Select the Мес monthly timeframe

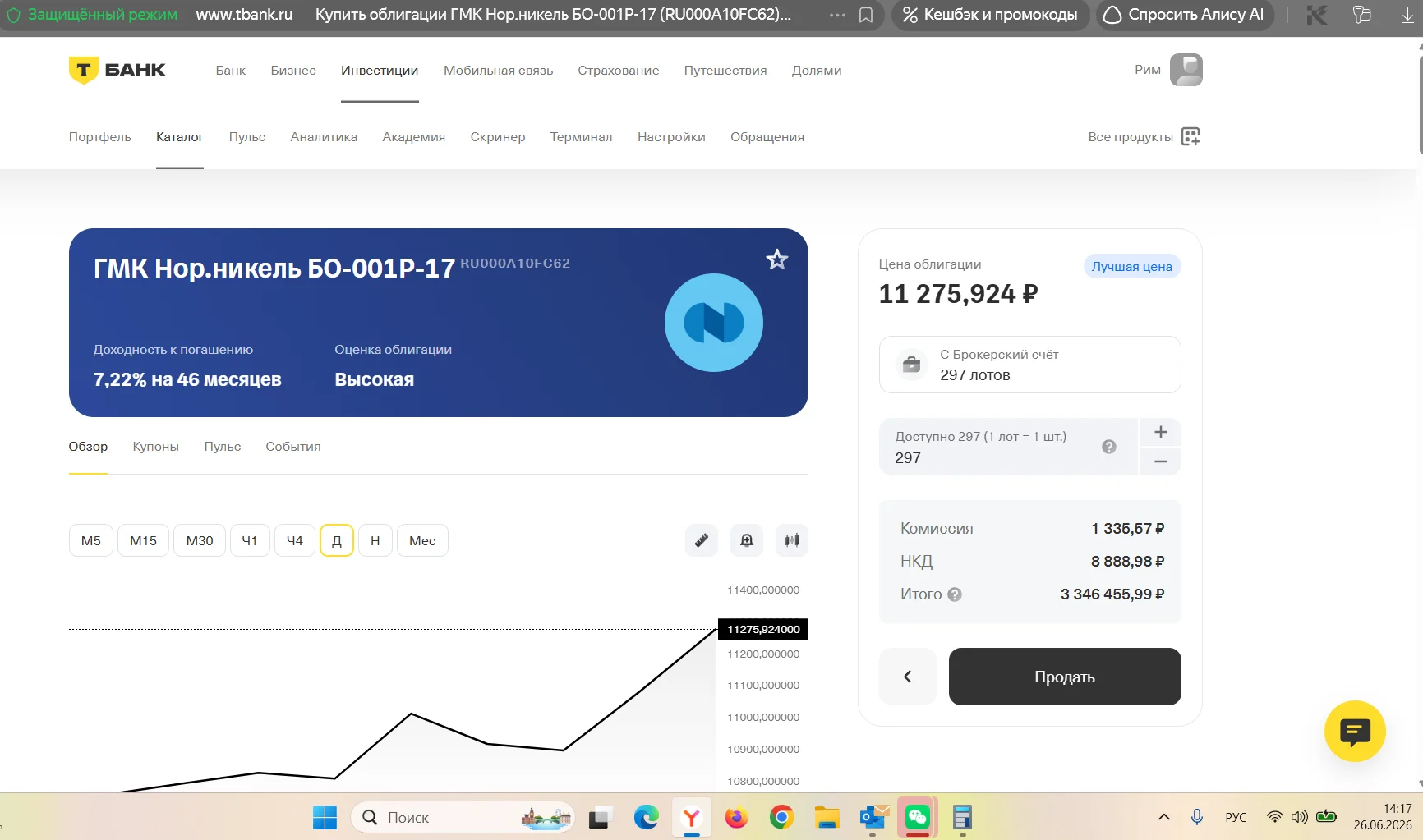point(422,540)
